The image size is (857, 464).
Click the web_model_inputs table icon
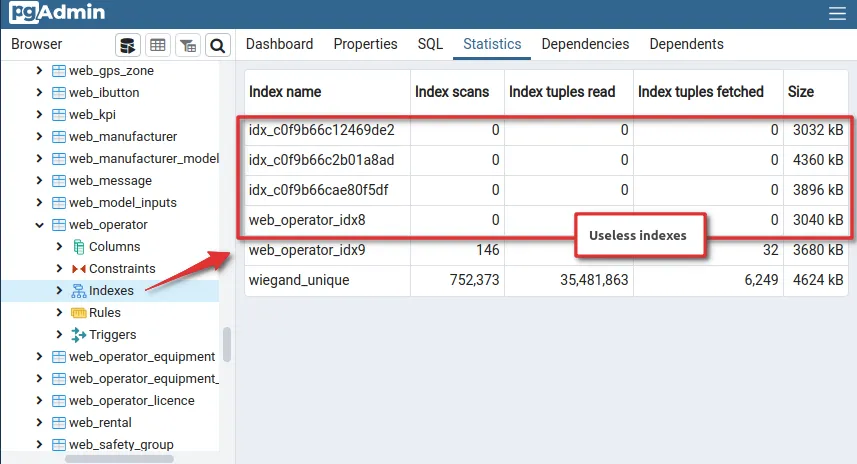pos(58,203)
